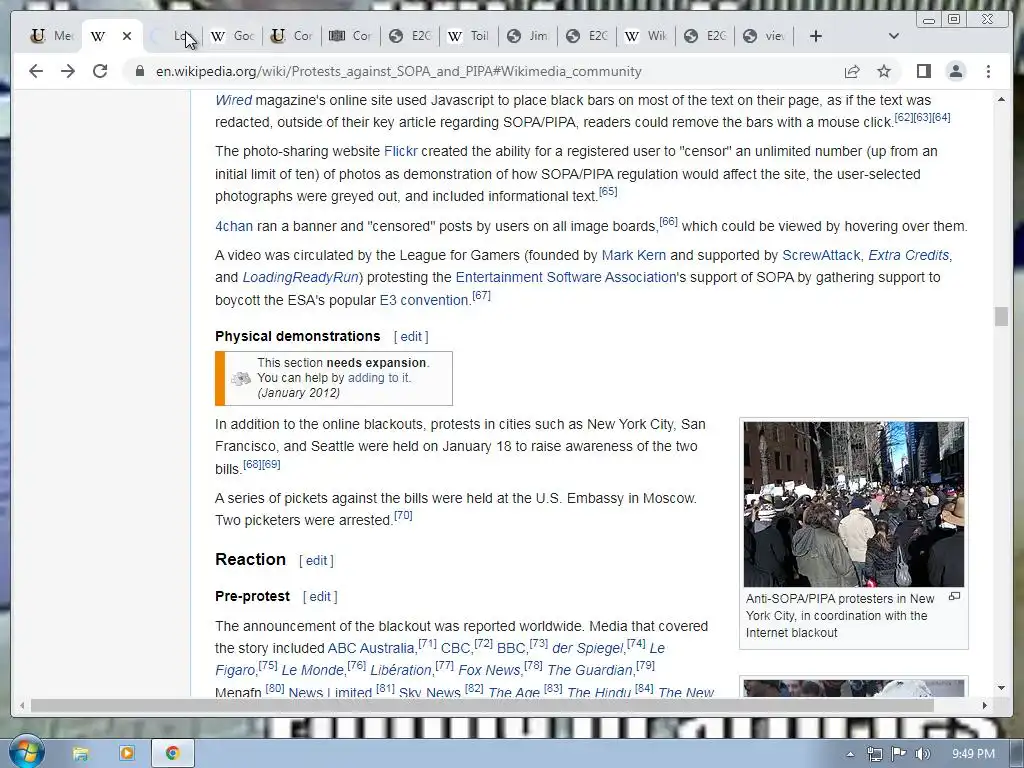
Task: Open the Entertainment Software Association link
Action: point(566,278)
